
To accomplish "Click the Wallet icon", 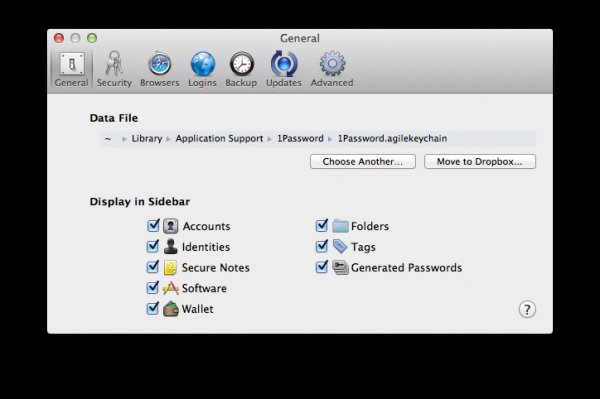I will pos(171,309).
